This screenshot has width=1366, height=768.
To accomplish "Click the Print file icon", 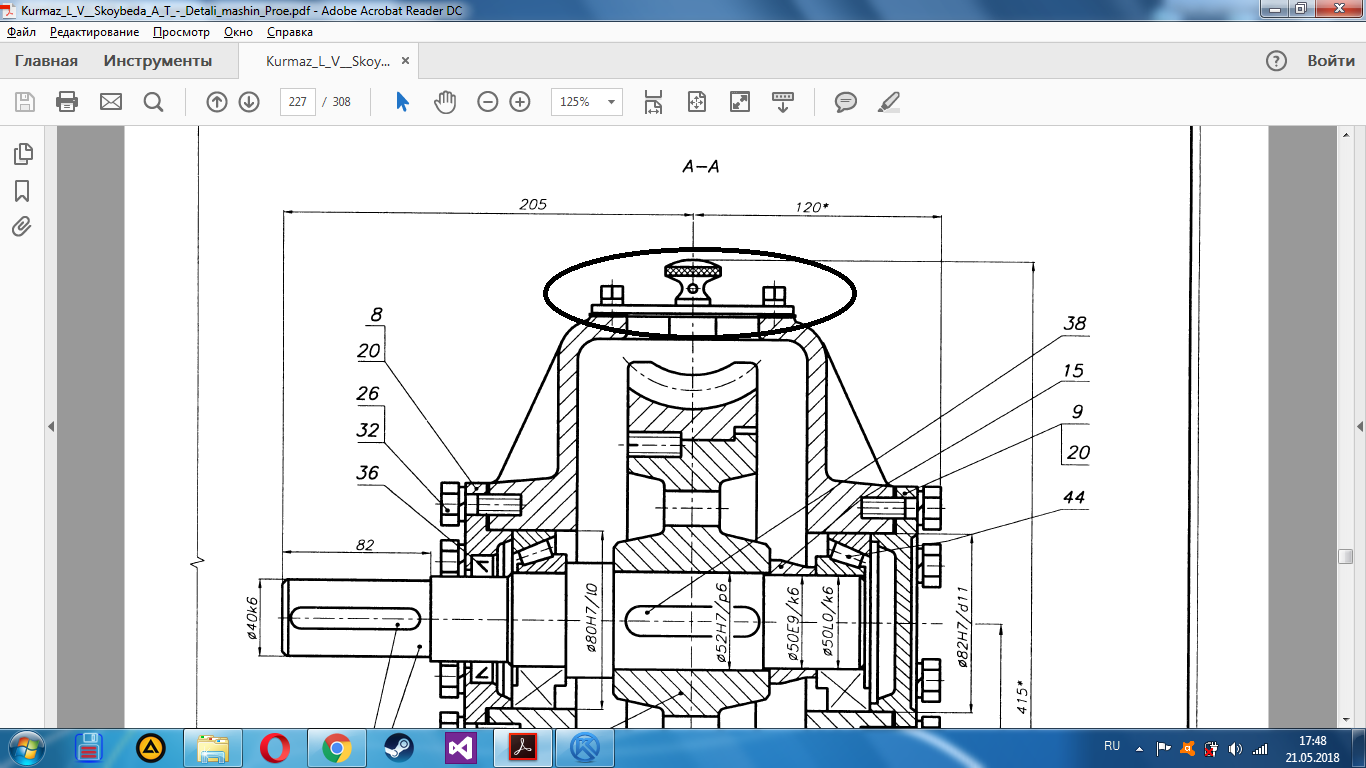I will [x=67, y=102].
